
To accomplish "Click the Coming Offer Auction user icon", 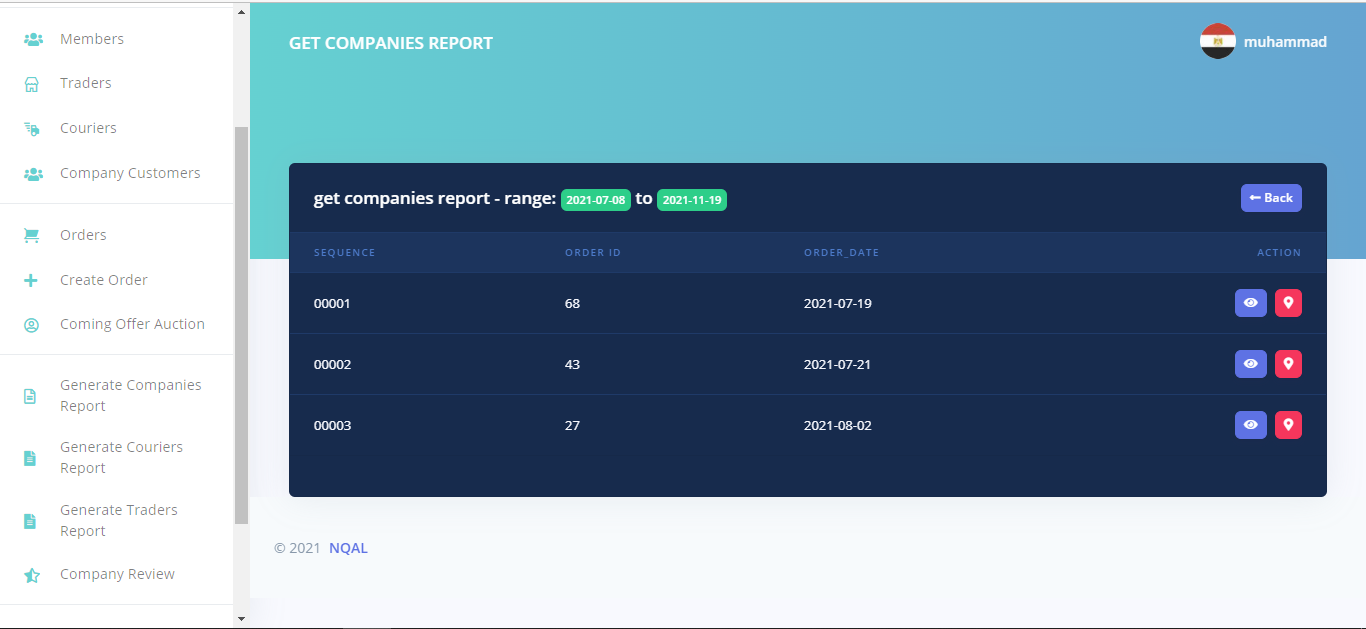I will pyautogui.click(x=31, y=325).
